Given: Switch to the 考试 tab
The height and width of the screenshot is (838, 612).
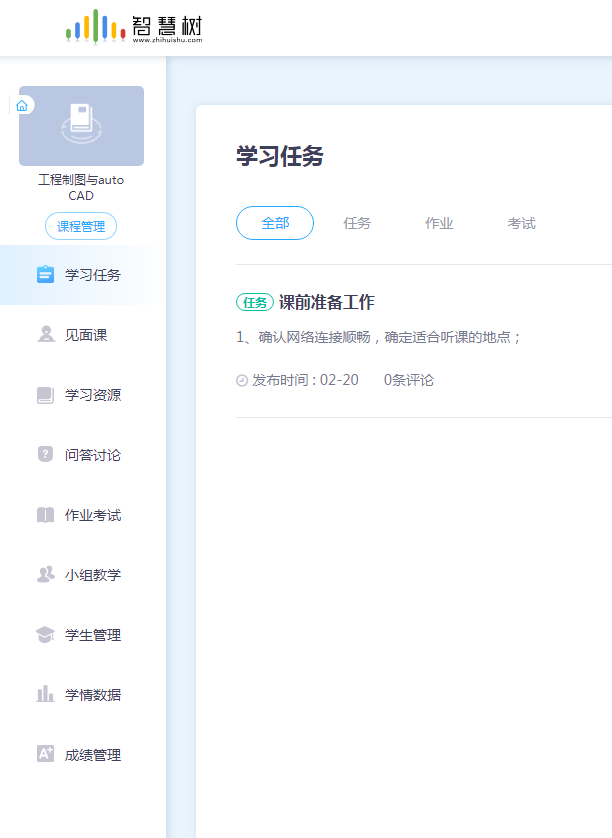Looking at the screenshot, I should point(521,223).
